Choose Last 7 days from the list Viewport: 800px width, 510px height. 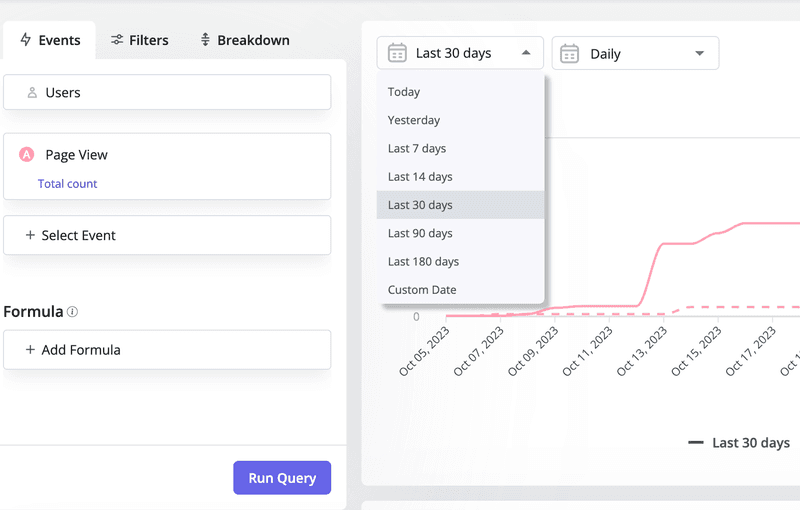[x=417, y=148]
